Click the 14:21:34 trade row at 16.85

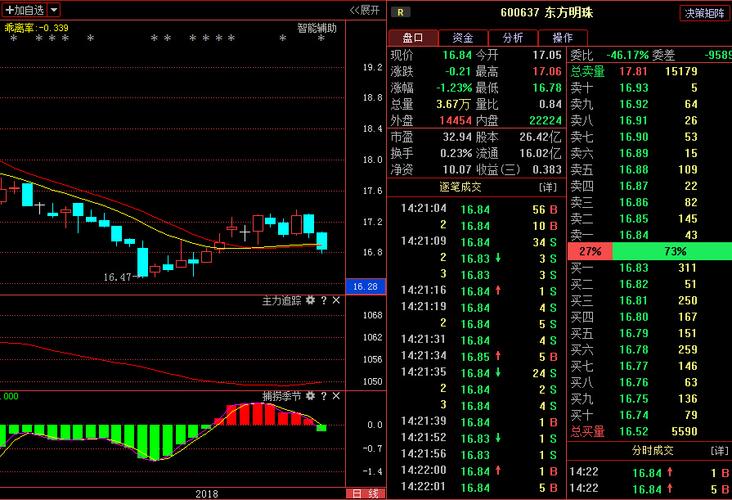pyautogui.click(x=479, y=357)
